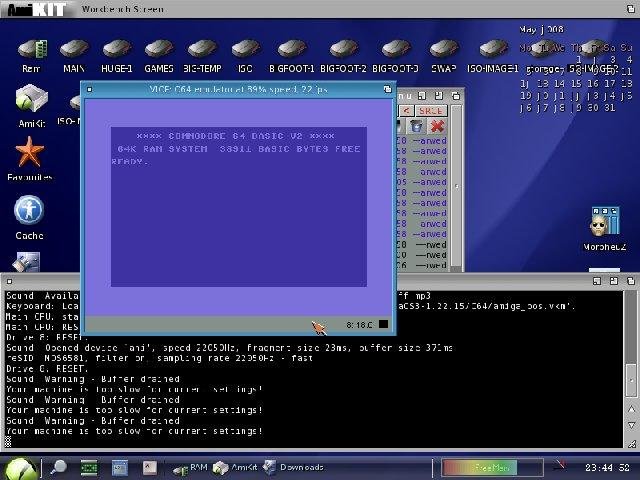
Task: Click the shell window scrollbar up arrow
Action: coord(631,409)
